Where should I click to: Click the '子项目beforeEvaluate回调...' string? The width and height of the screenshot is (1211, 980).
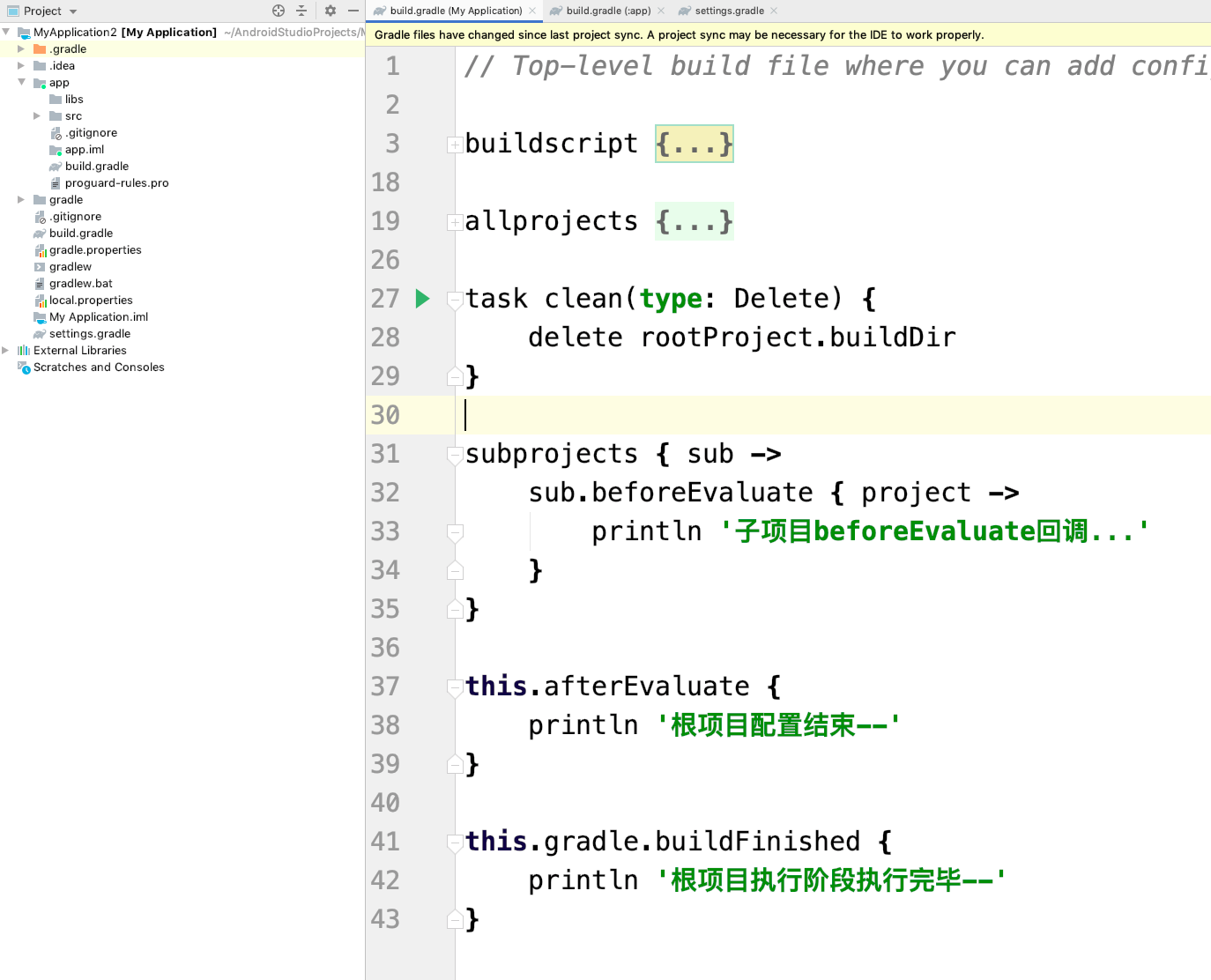coord(935,531)
